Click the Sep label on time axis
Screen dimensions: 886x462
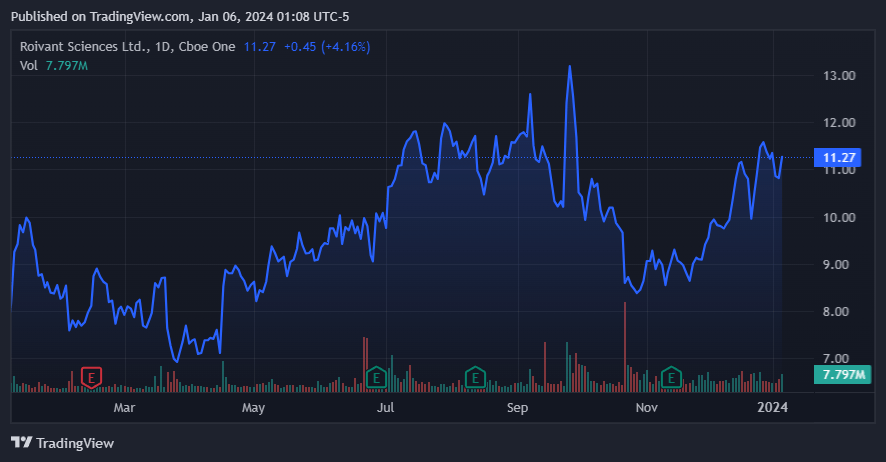518,408
